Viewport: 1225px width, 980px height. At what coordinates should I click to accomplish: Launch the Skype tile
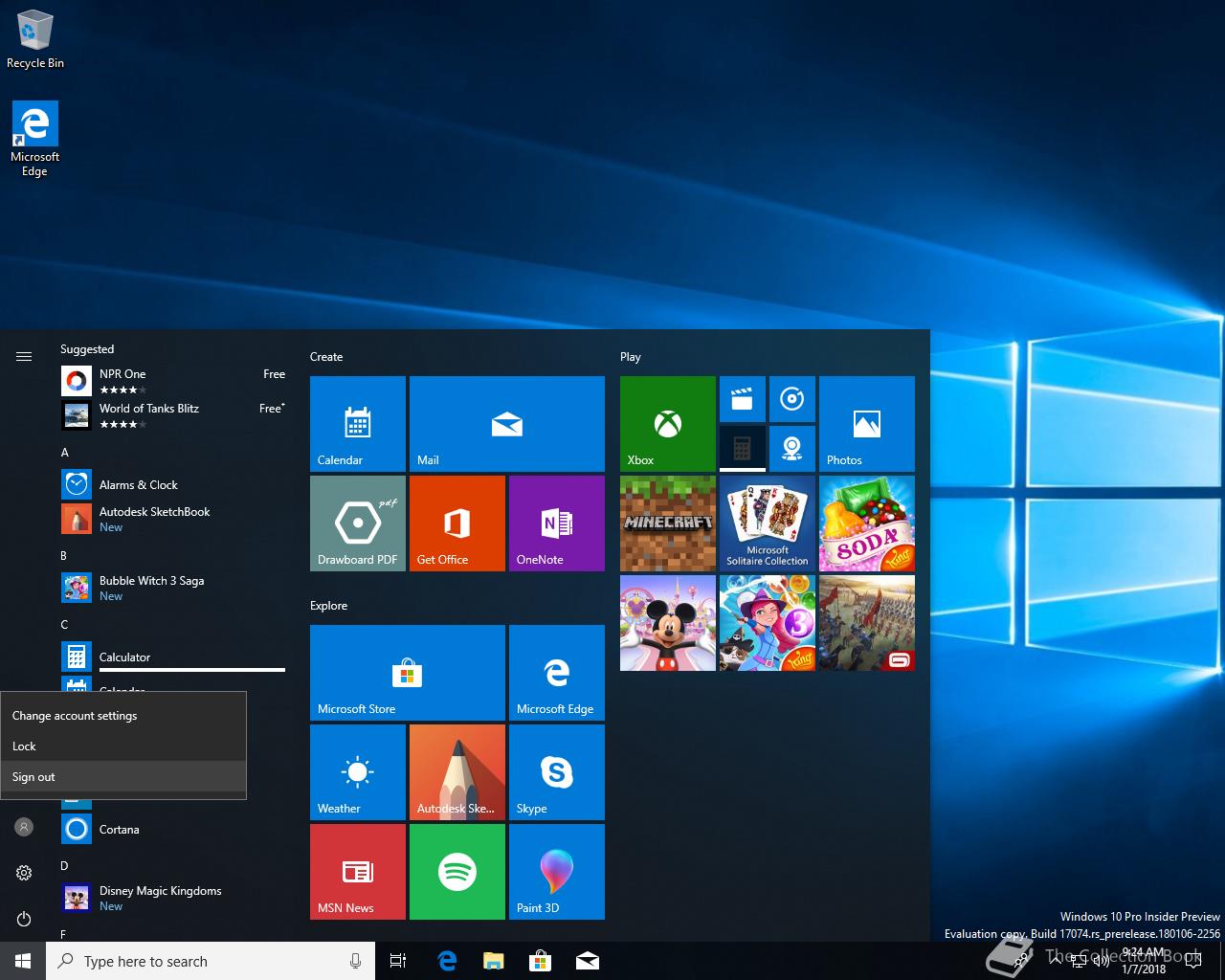tap(557, 772)
